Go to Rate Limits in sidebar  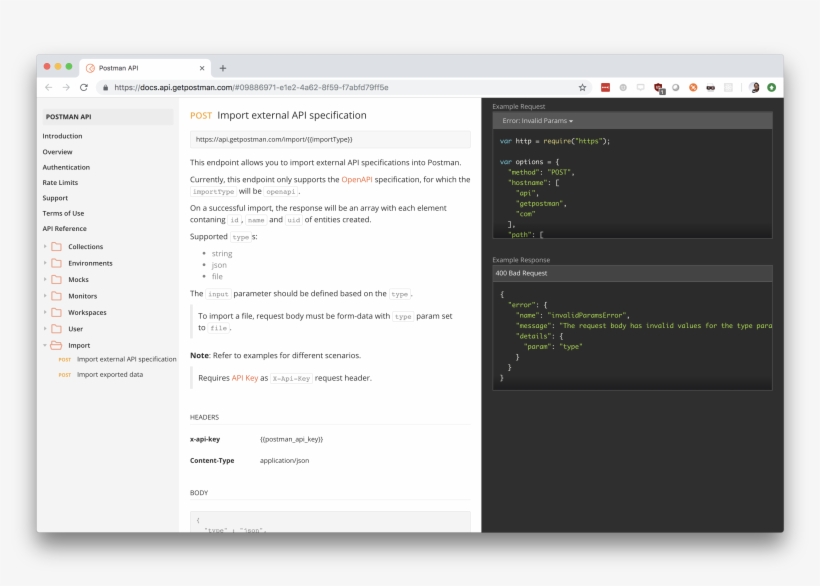click(60, 183)
